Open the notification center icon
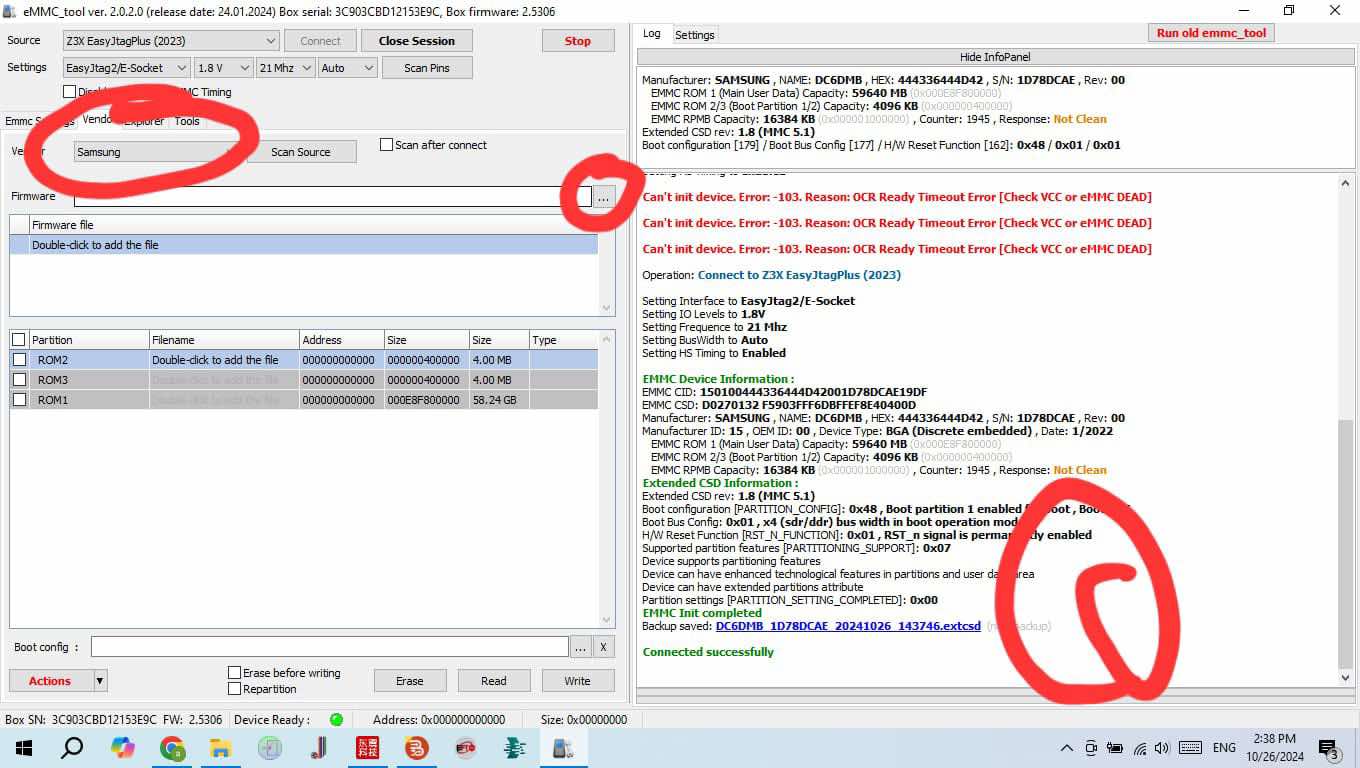The image size is (1360, 768). (x=1329, y=748)
